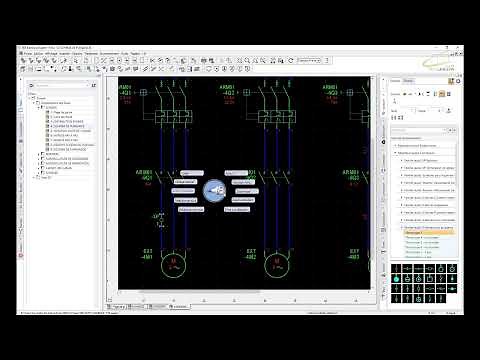Select the orange highlighted row in right panel list

[x=429, y=233]
